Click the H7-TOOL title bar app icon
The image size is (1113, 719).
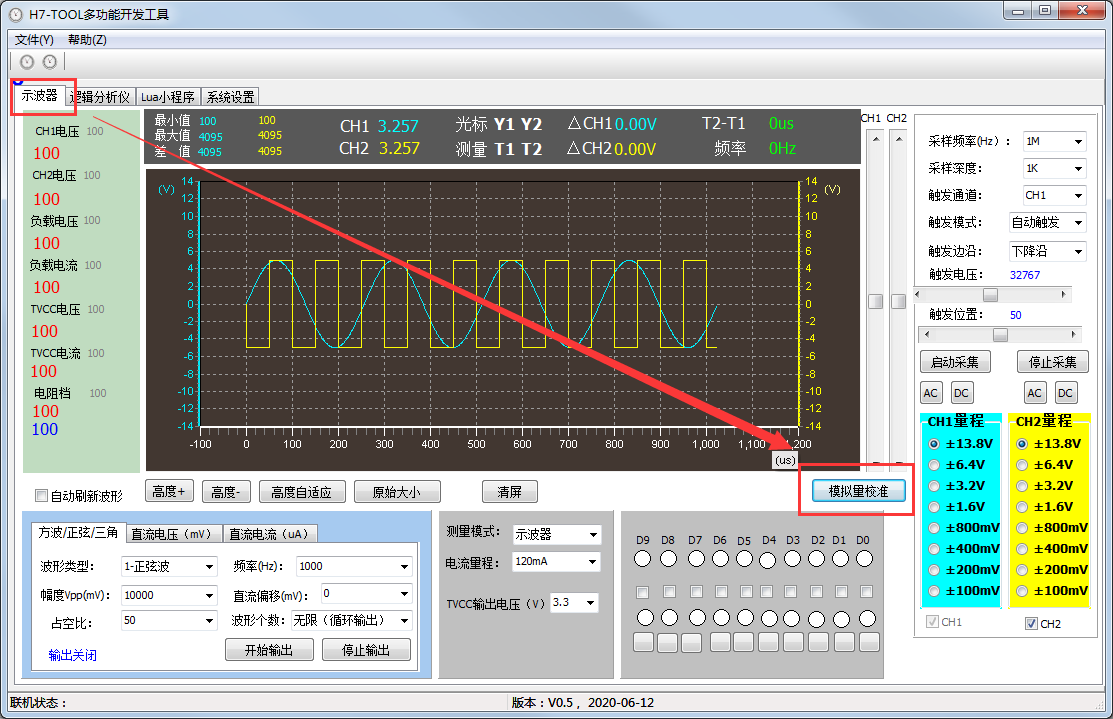15,14
